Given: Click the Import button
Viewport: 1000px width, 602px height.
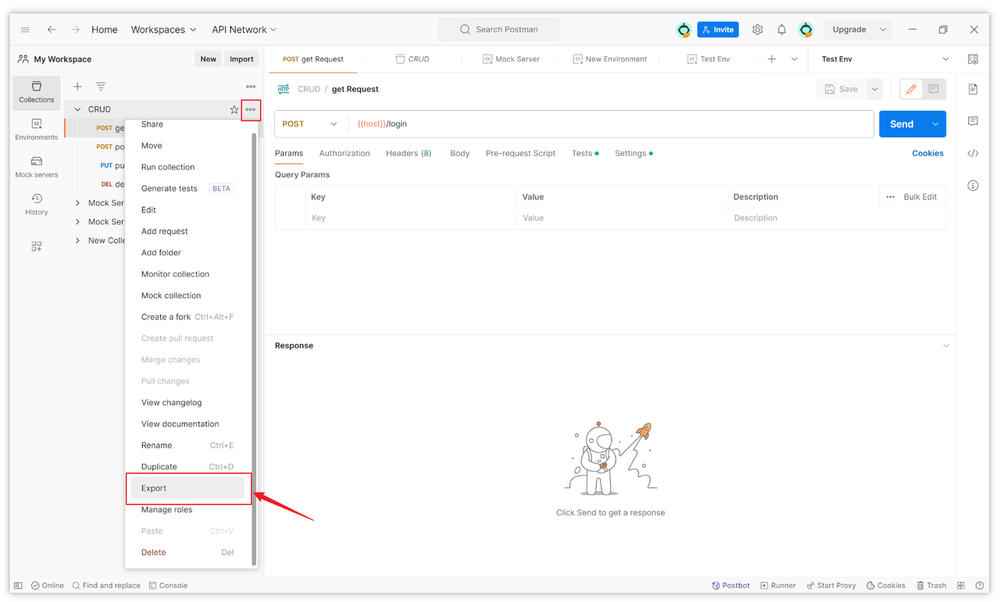Looking at the screenshot, I should pyautogui.click(x=242, y=59).
